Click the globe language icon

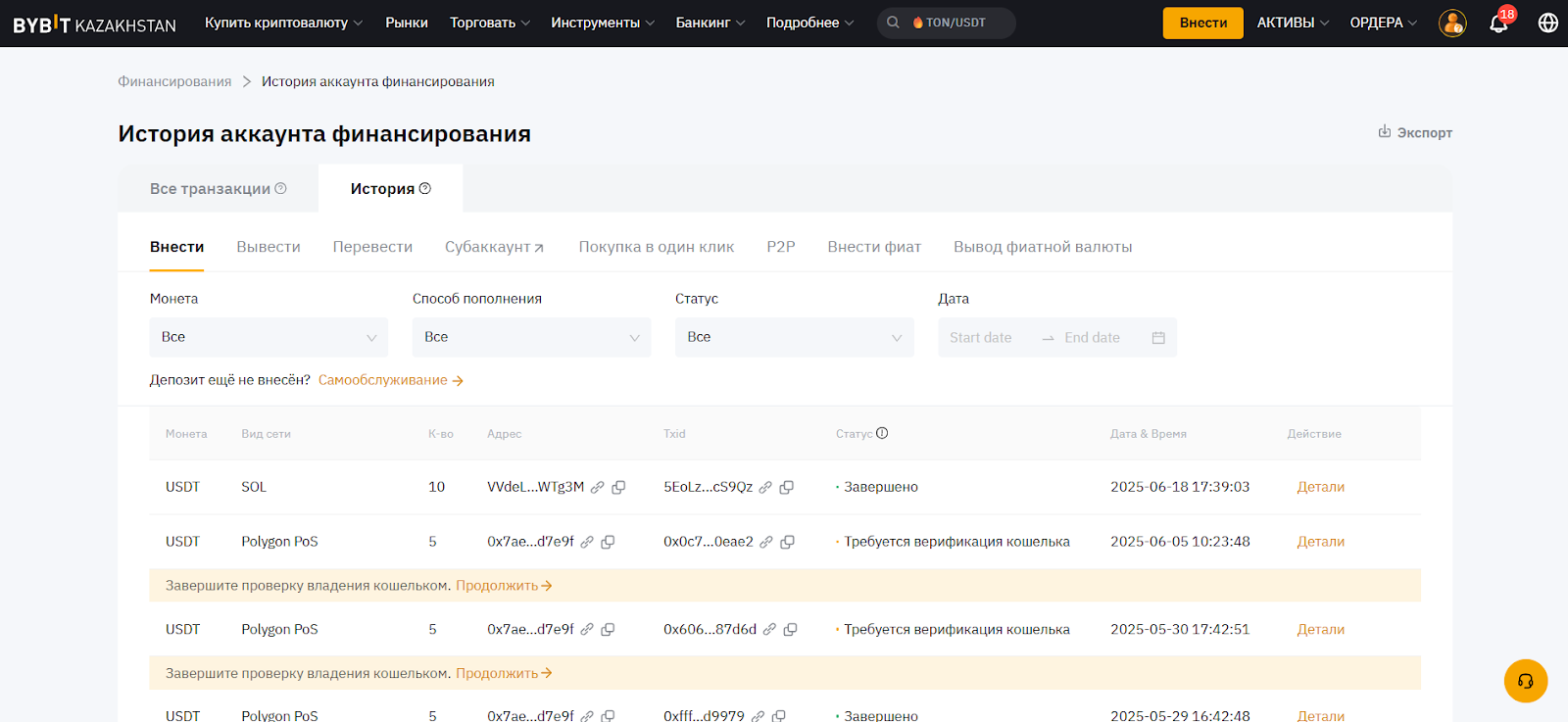[1548, 23]
